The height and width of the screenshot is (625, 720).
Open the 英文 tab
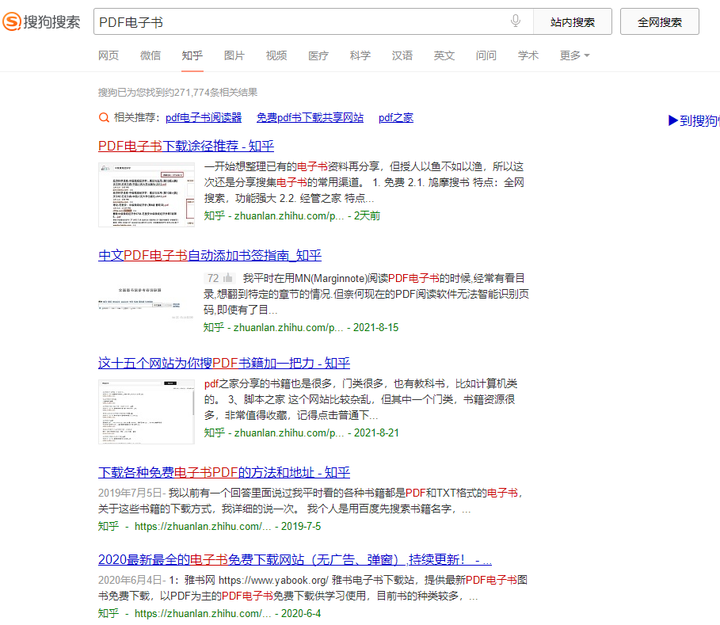point(444,56)
